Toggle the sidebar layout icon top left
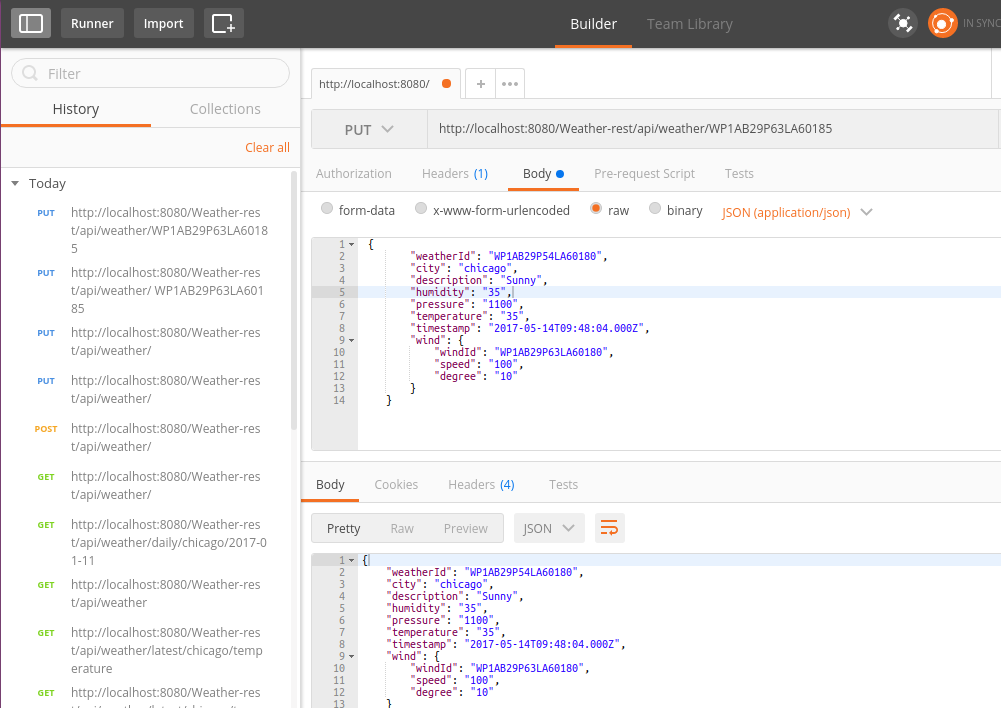This screenshot has width=1001, height=708. point(30,22)
